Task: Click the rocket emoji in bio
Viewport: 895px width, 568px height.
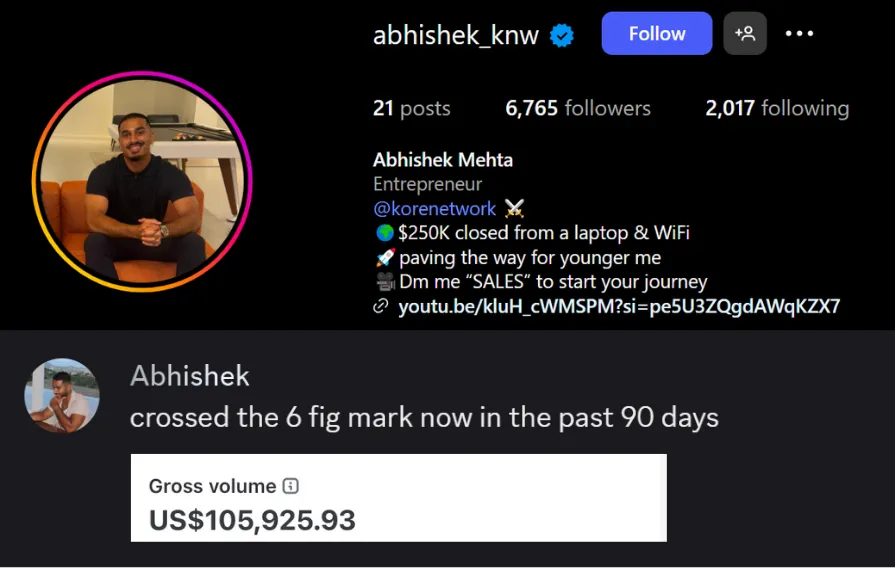Action: pos(385,257)
